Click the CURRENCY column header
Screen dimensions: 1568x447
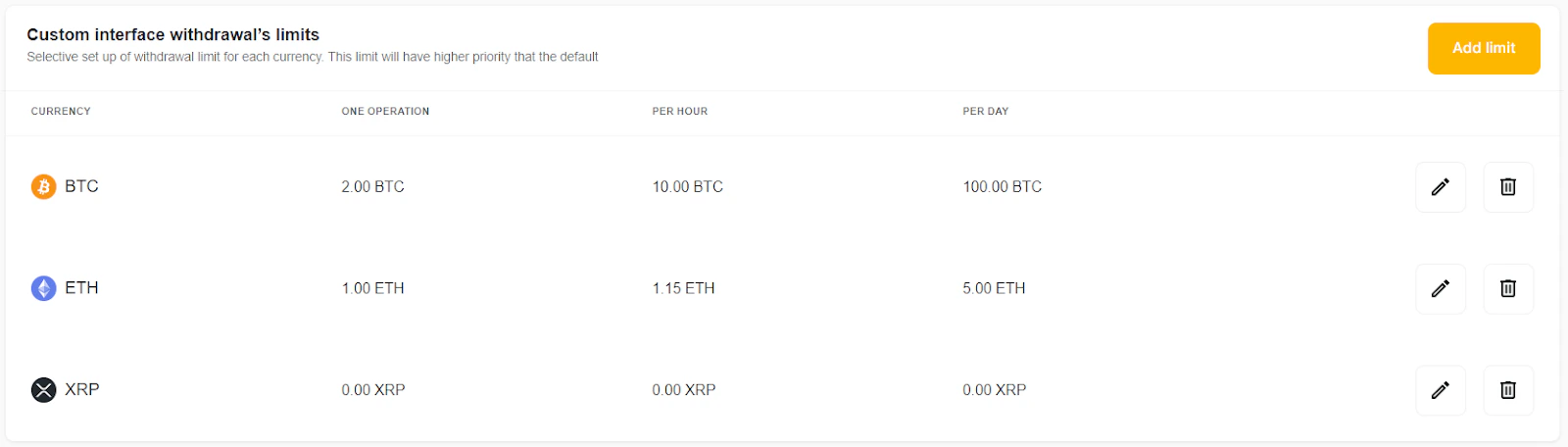point(61,112)
